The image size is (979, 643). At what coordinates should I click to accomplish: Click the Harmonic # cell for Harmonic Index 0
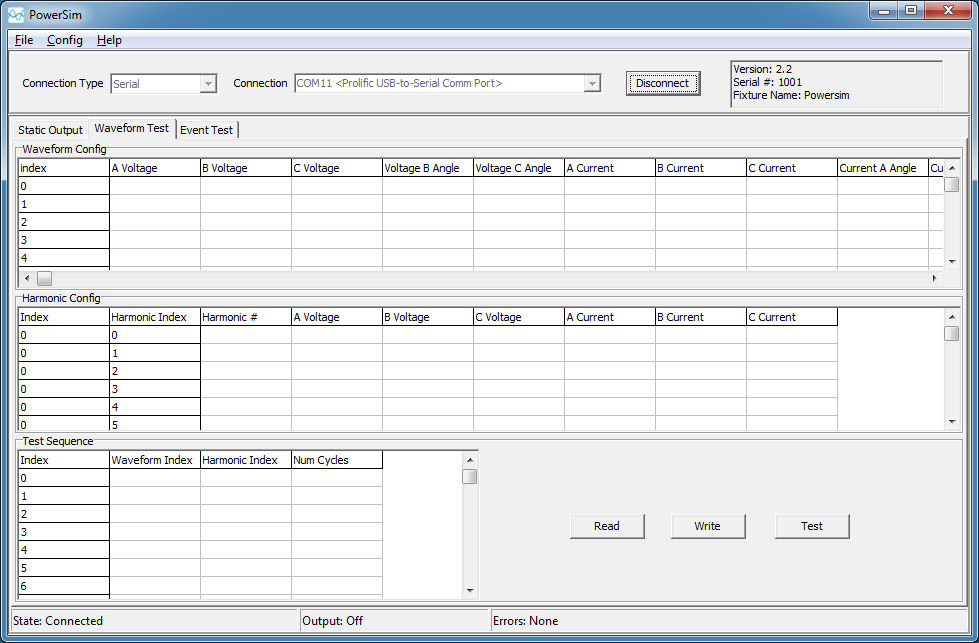point(245,335)
